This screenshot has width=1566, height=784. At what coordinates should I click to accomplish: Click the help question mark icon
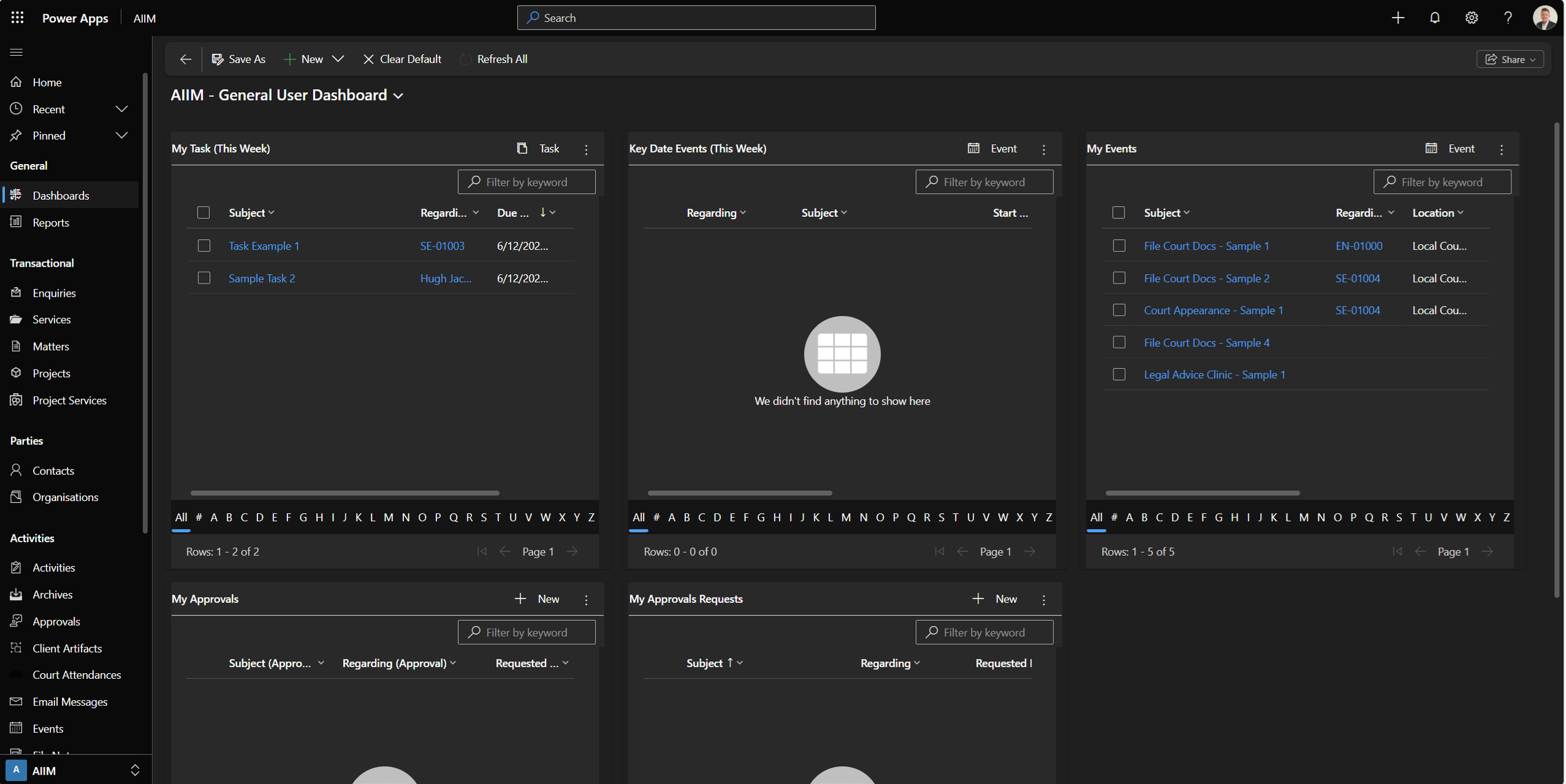pos(1508,18)
